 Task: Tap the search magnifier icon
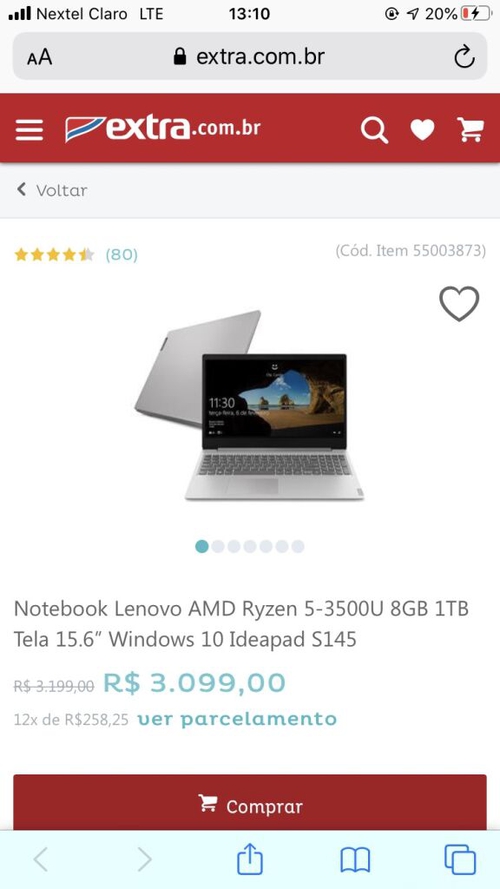pyautogui.click(x=374, y=130)
